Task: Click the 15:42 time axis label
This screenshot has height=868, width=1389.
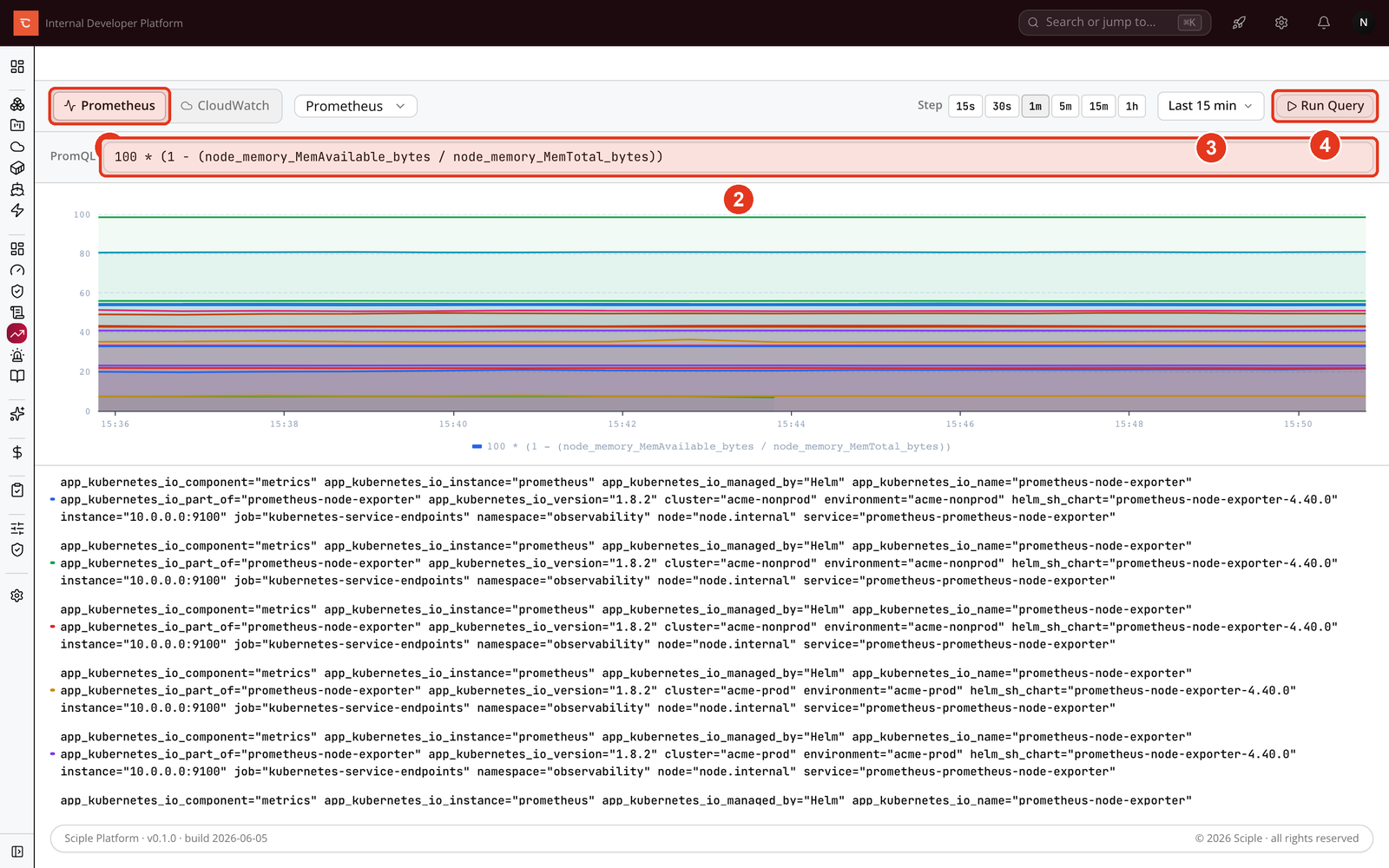Action: pos(622,424)
